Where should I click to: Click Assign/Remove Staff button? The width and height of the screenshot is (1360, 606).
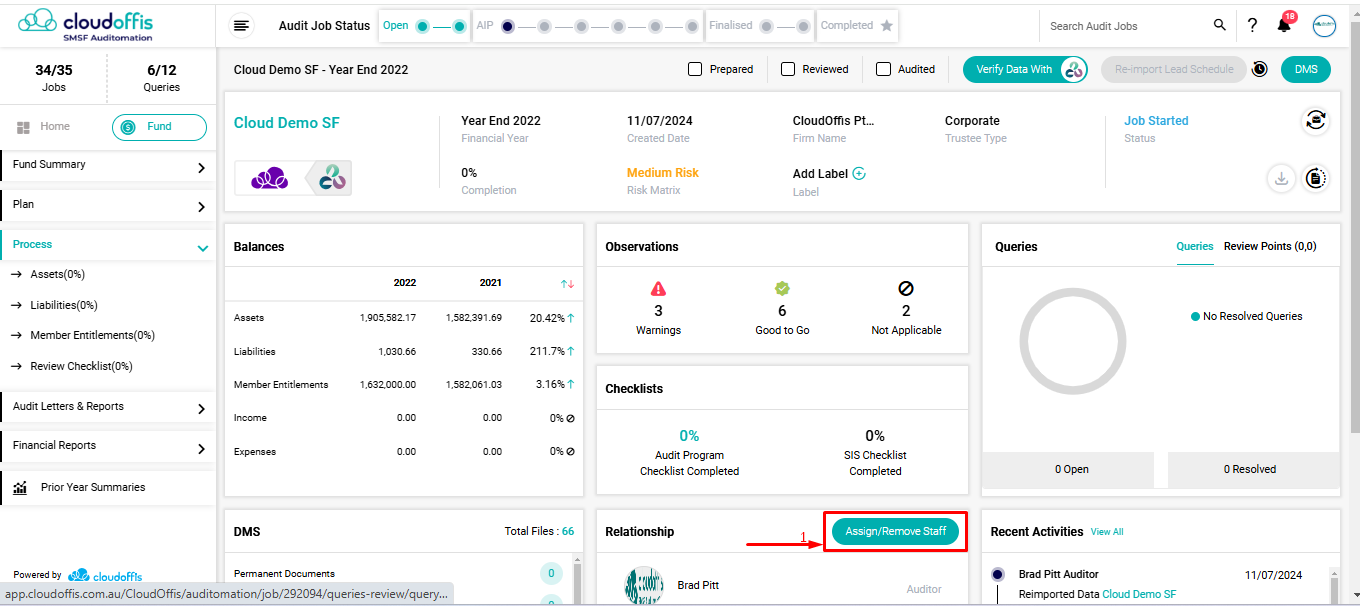click(x=896, y=531)
